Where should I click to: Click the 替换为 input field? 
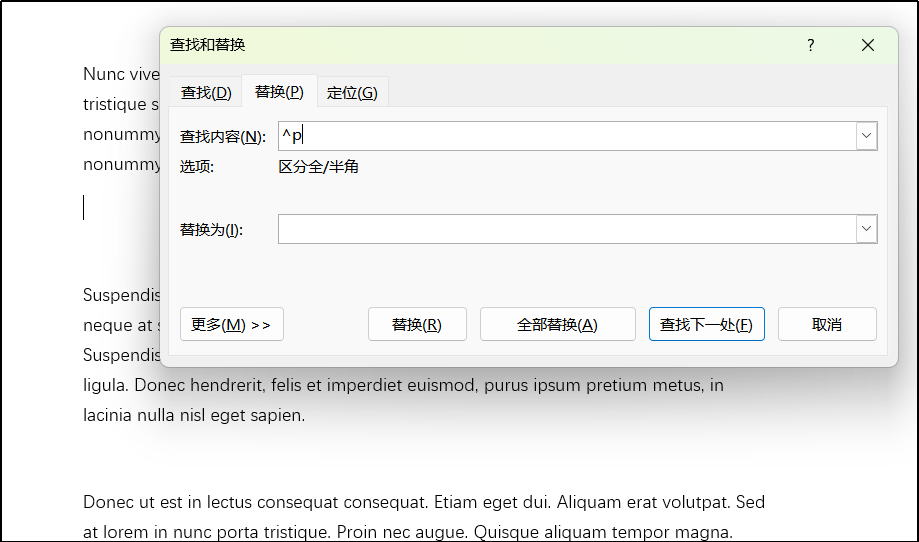coord(567,229)
